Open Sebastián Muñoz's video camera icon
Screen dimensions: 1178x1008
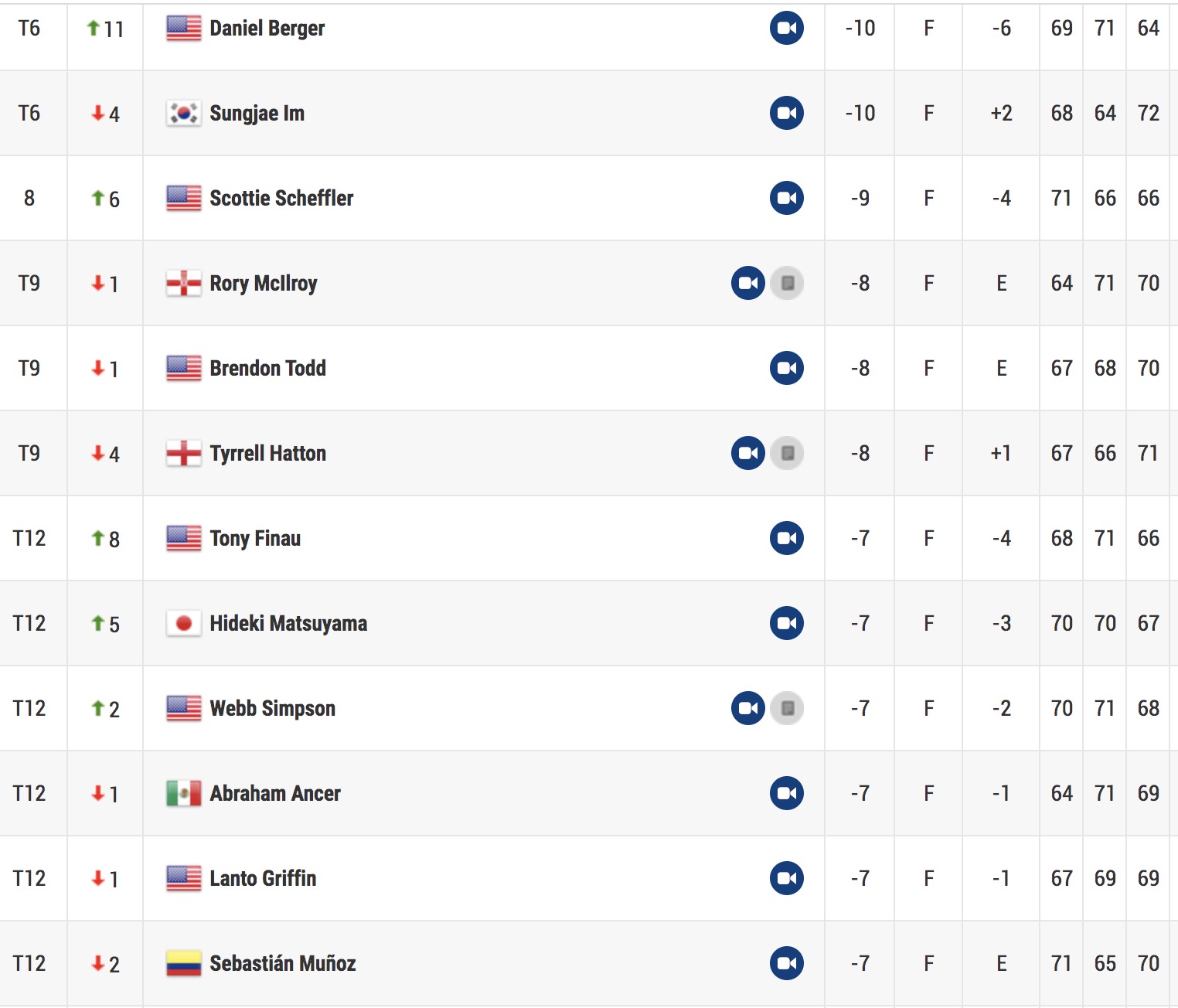tap(787, 964)
